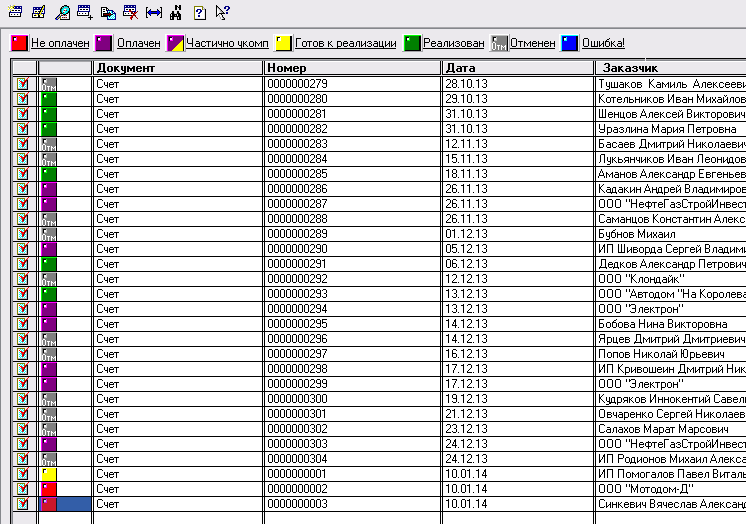Click the purple-yellow Частично укомп legend icon
The height and width of the screenshot is (524, 746).
[x=176, y=43]
